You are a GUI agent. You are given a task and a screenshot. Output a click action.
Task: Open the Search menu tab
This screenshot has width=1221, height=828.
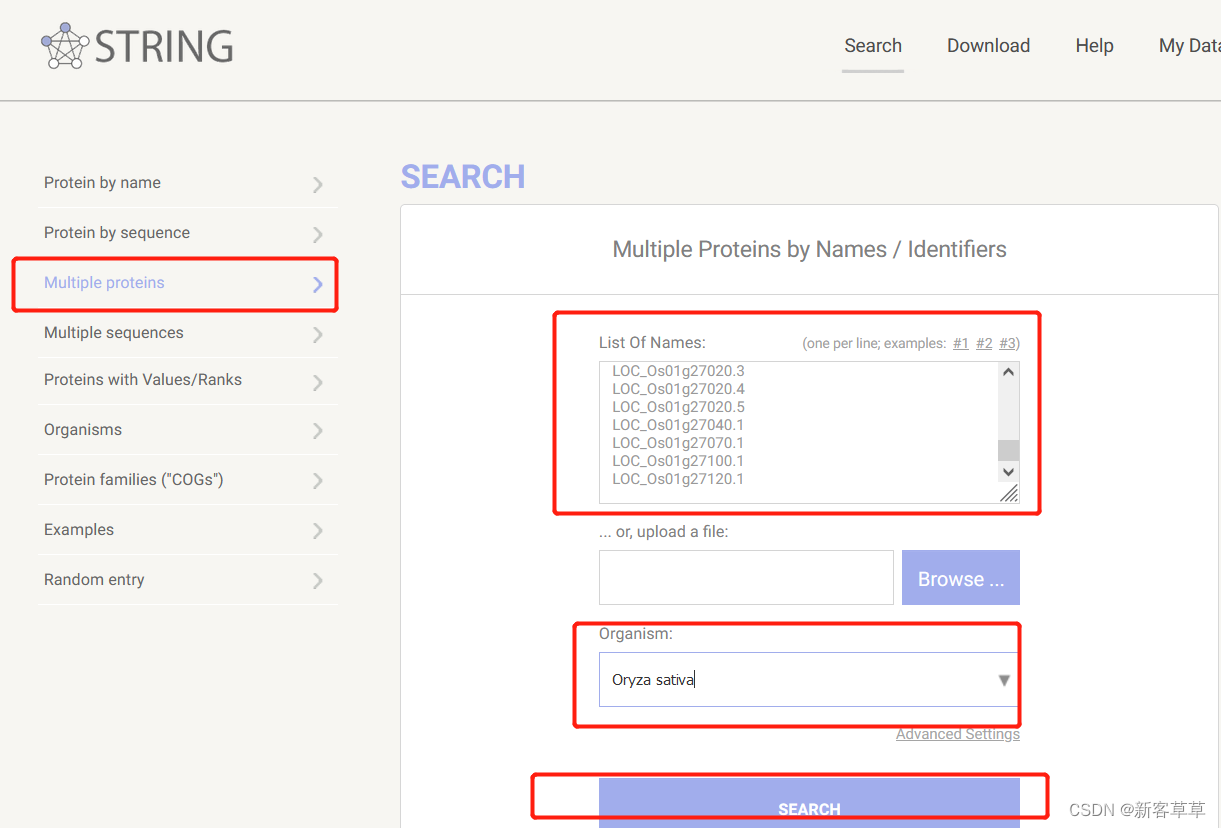click(873, 46)
